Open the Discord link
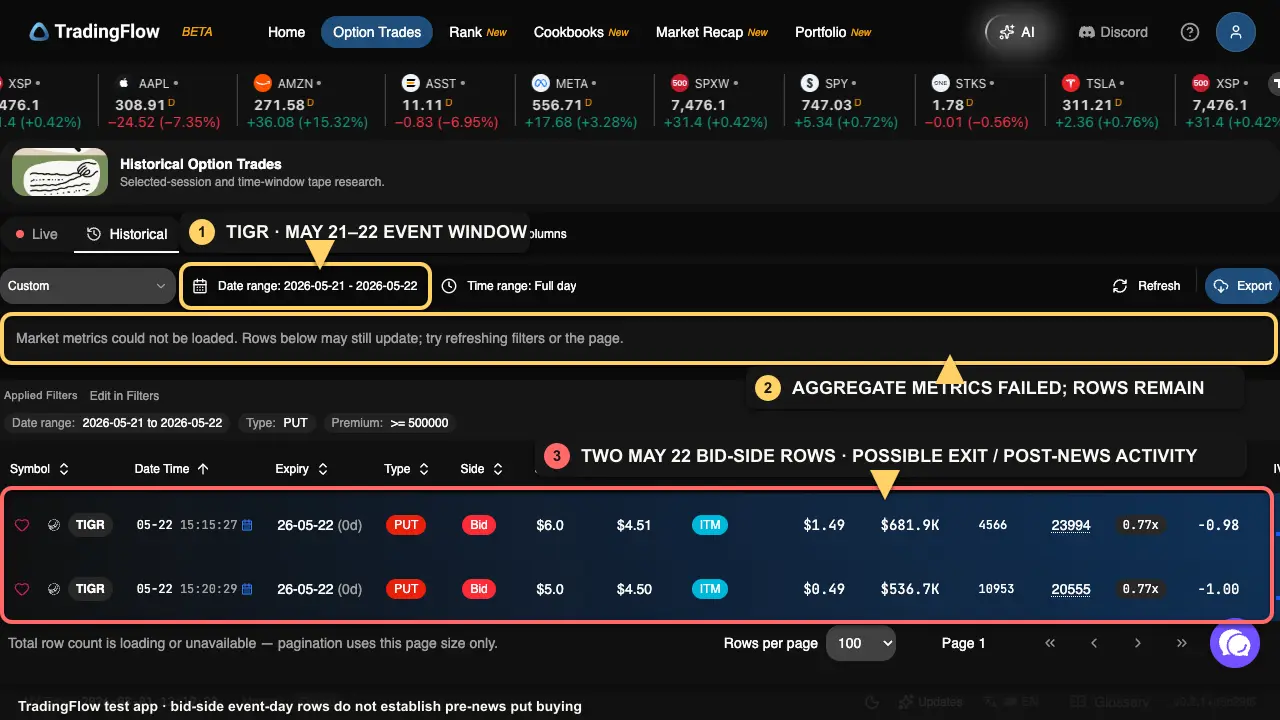Viewport: 1280px width, 720px height. point(1113,32)
